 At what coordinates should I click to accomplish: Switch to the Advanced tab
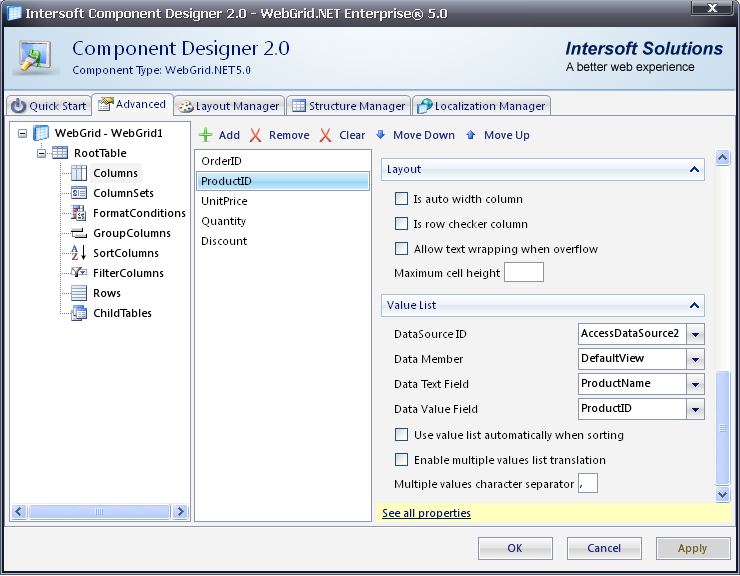(x=132, y=104)
